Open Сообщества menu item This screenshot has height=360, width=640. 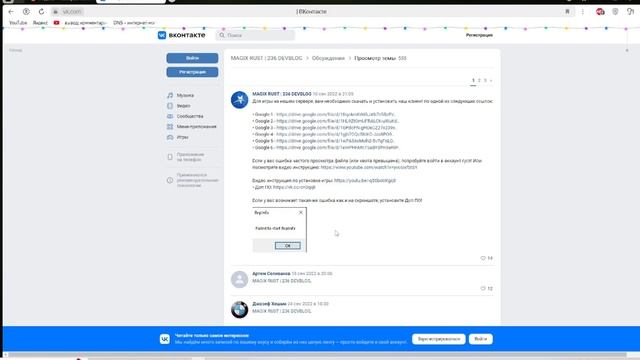pos(190,116)
